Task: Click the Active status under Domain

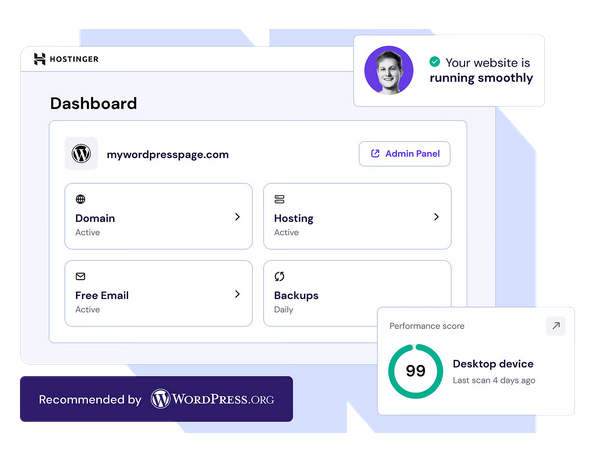Action: click(x=87, y=232)
